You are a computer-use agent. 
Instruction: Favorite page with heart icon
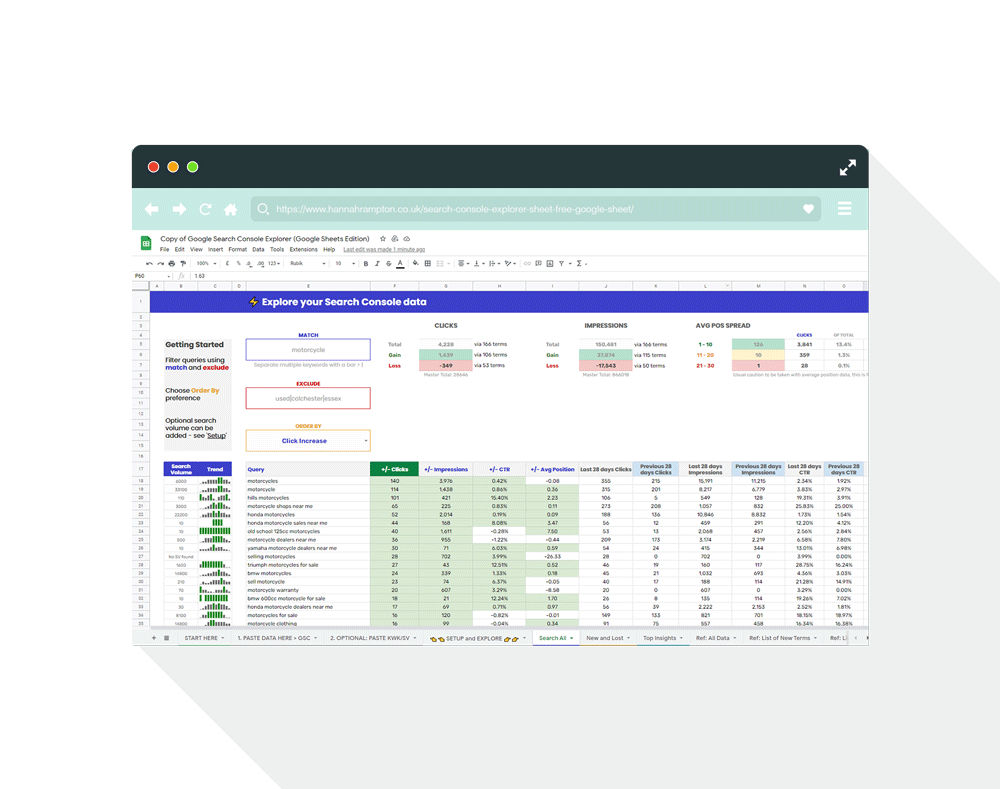pos(808,209)
